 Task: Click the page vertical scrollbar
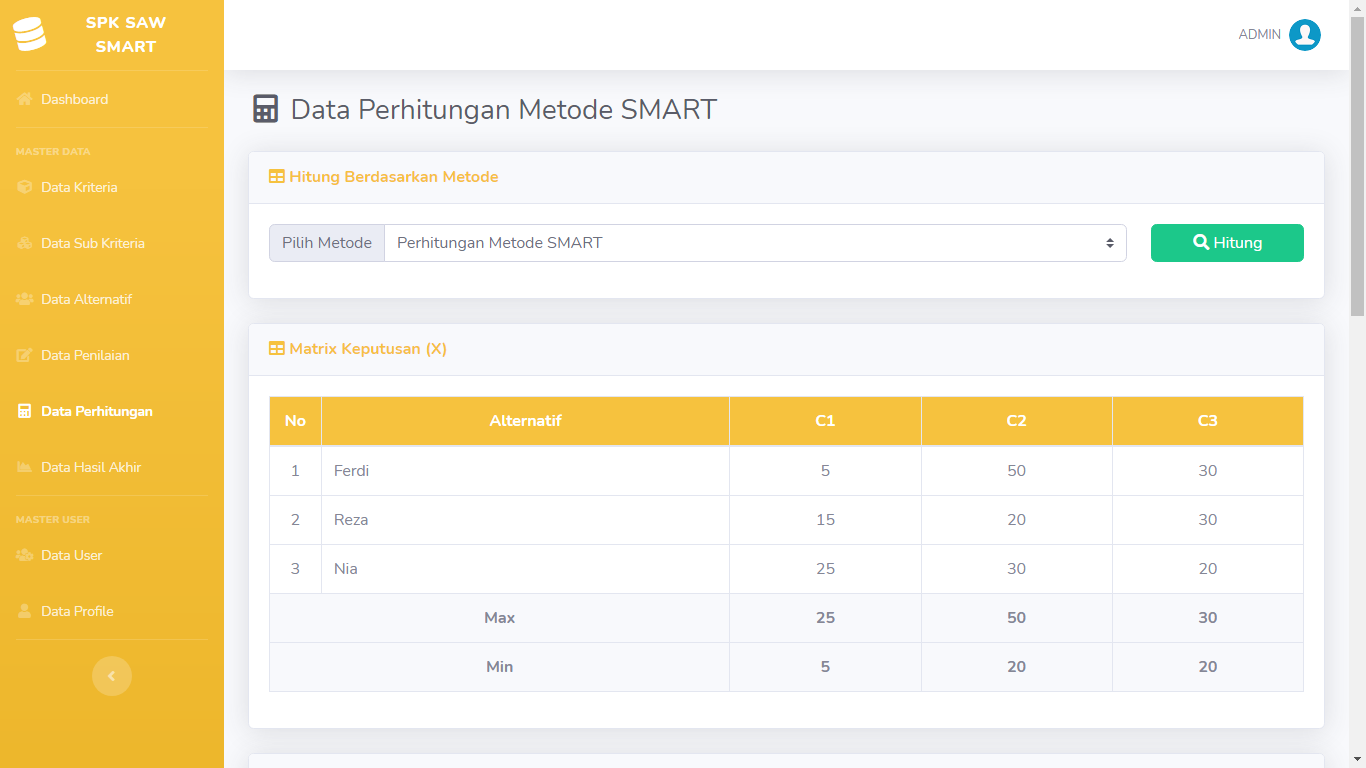click(x=1357, y=165)
